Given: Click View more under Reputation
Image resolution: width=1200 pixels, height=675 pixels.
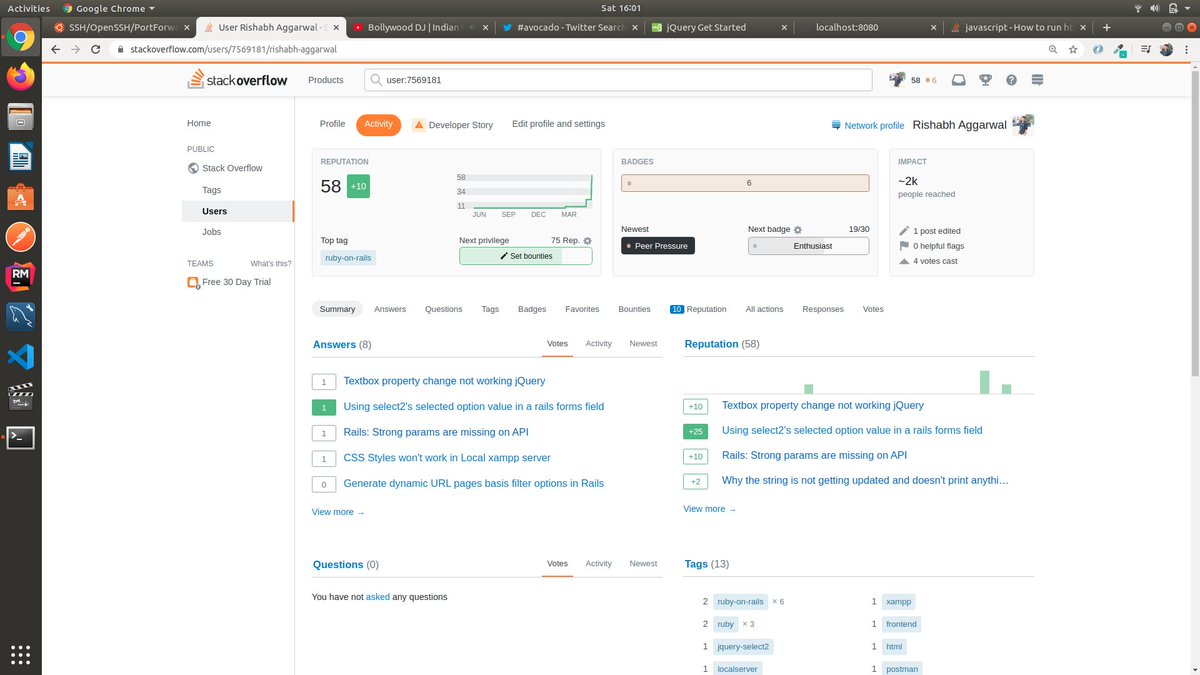Looking at the screenshot, I should point(709,509).
